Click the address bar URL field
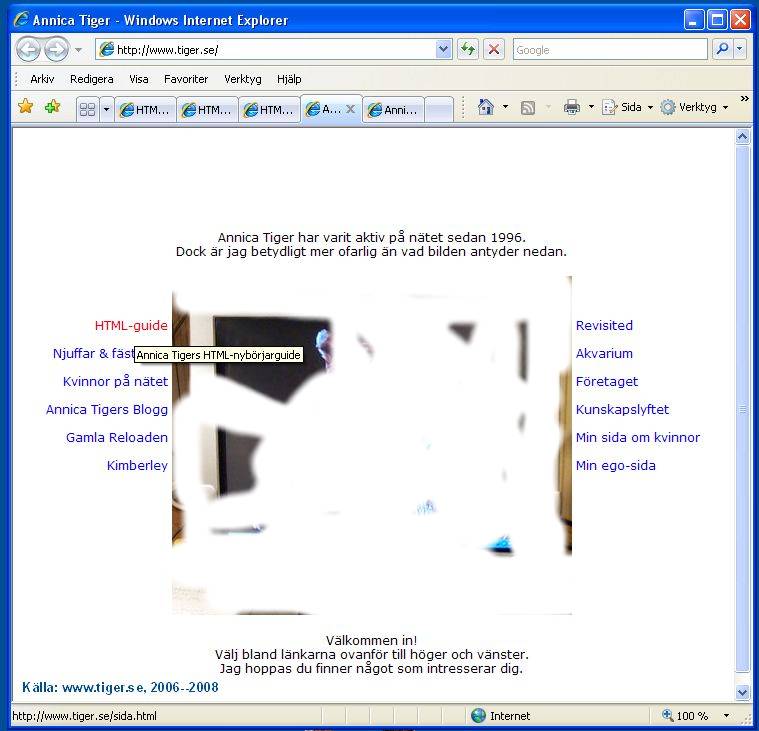 pos(266,49)
